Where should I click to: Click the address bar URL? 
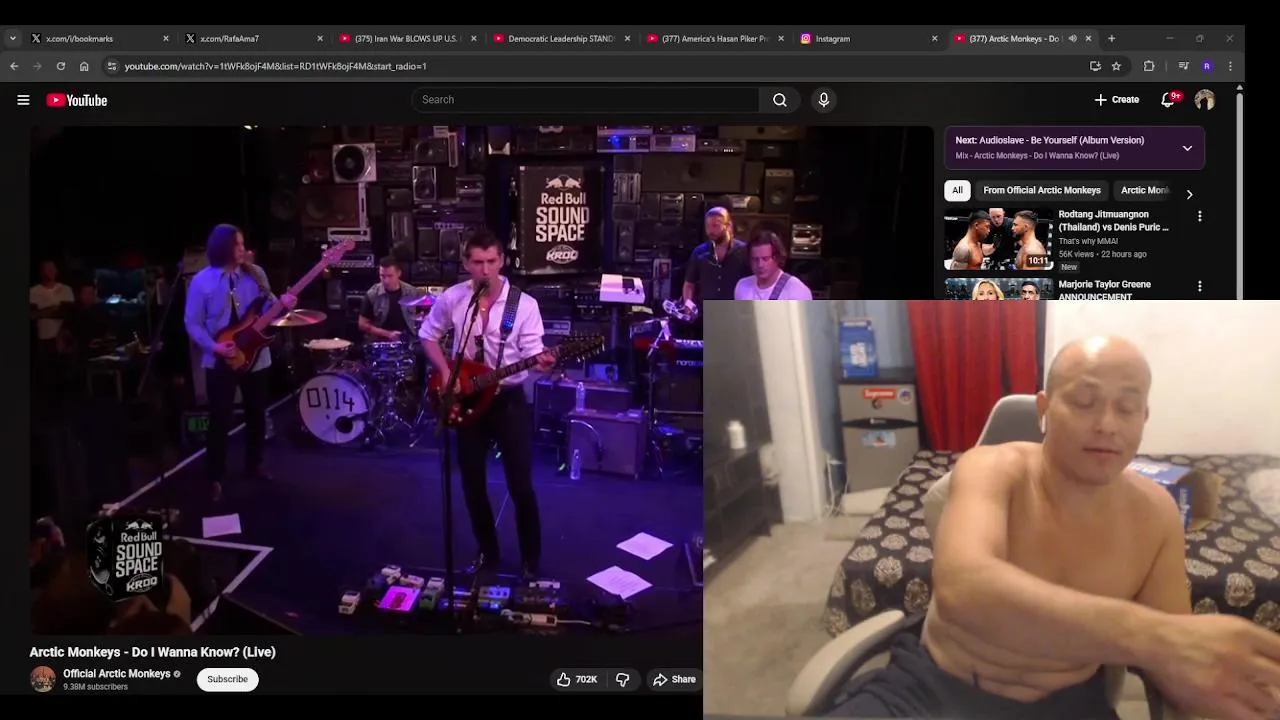pos(275,66)
